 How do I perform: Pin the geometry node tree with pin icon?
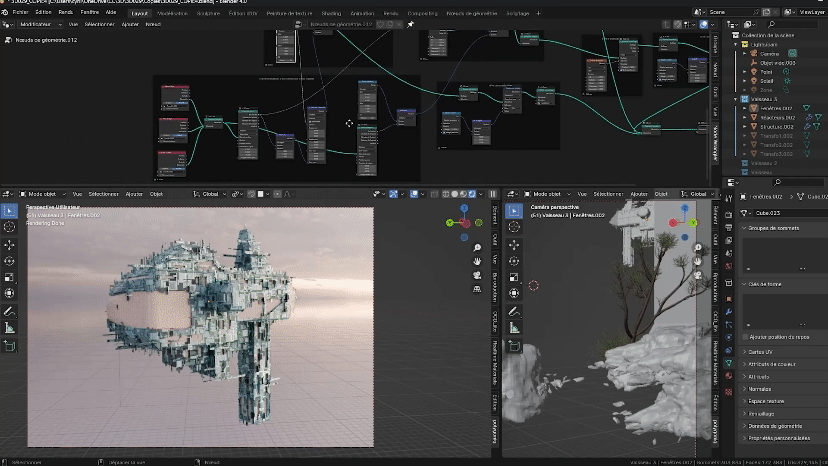point(410,23)
